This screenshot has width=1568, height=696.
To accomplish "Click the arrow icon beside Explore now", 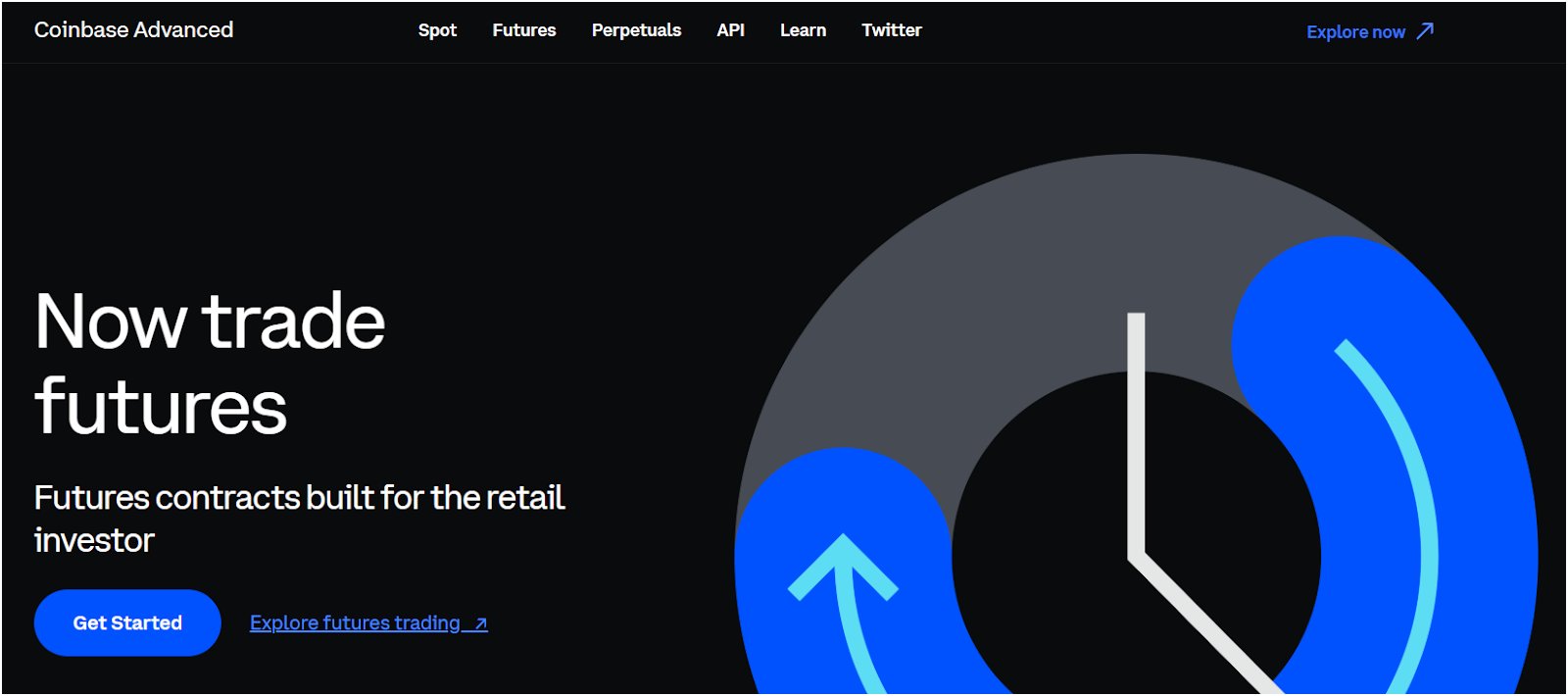I will click(x=1426, y=31).
